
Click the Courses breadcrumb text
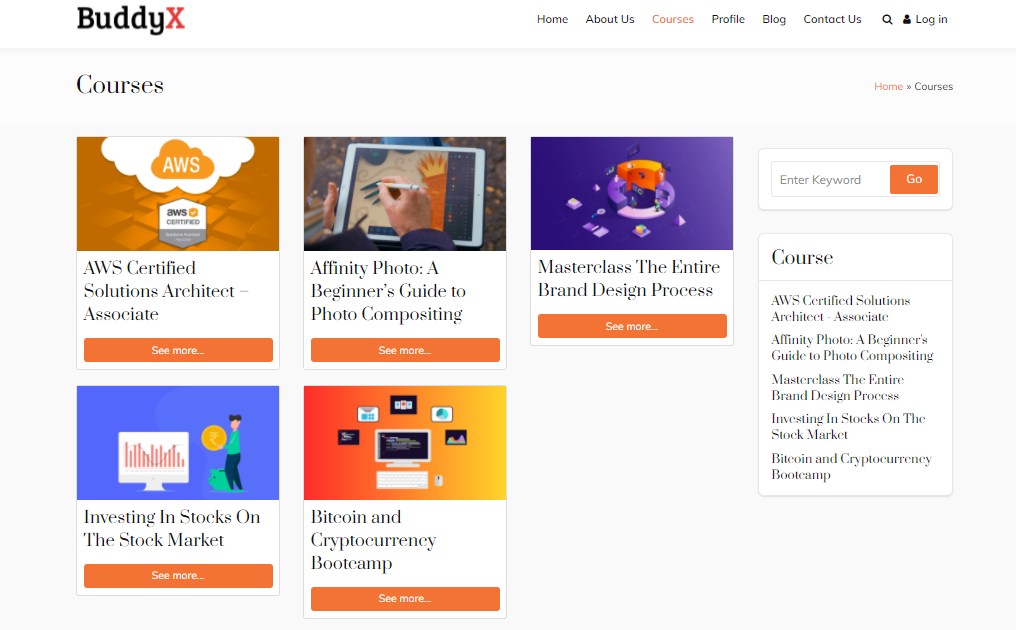click(x=933, y=86)
